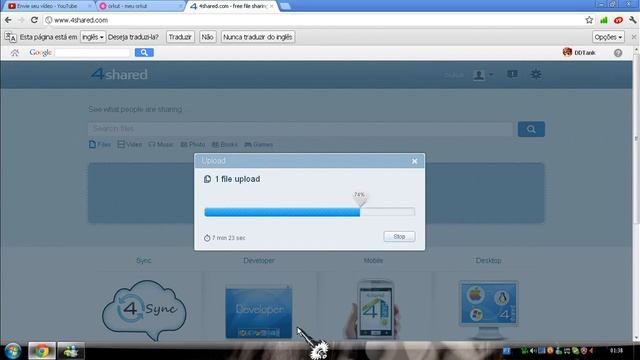Click the browser Forward arrow

21,20
